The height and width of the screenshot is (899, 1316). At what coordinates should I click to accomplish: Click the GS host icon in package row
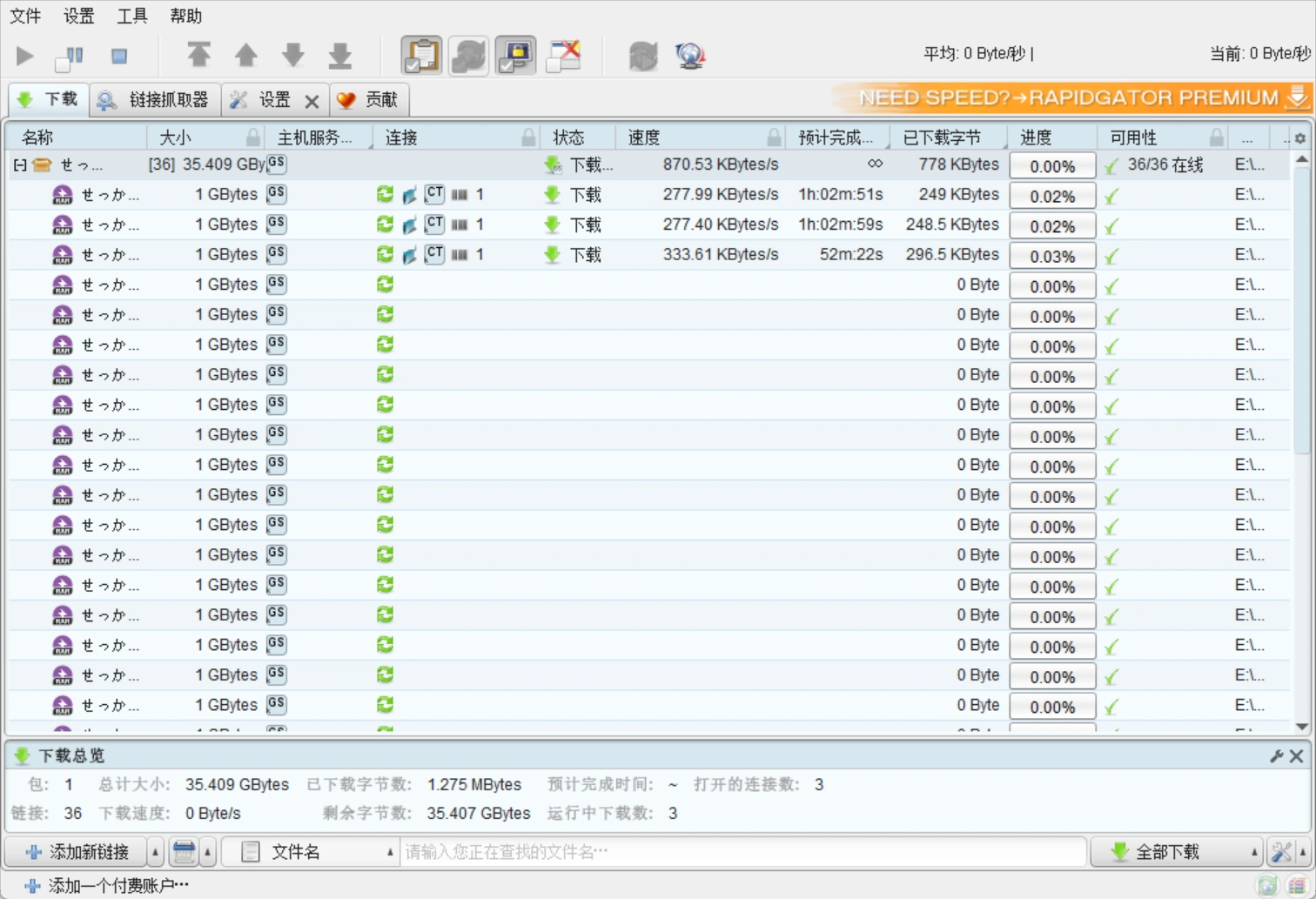[x=277, y=164]
